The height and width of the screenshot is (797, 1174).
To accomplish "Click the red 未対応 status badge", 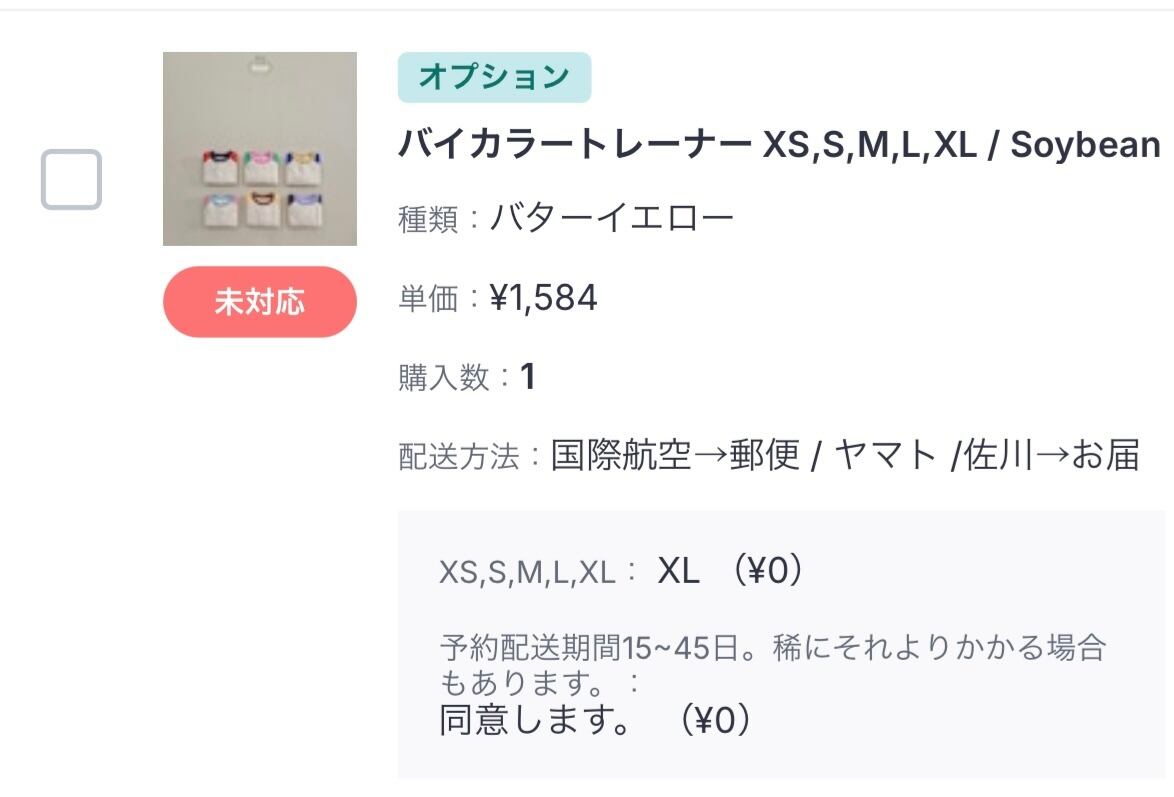I will tap(260, 302).
